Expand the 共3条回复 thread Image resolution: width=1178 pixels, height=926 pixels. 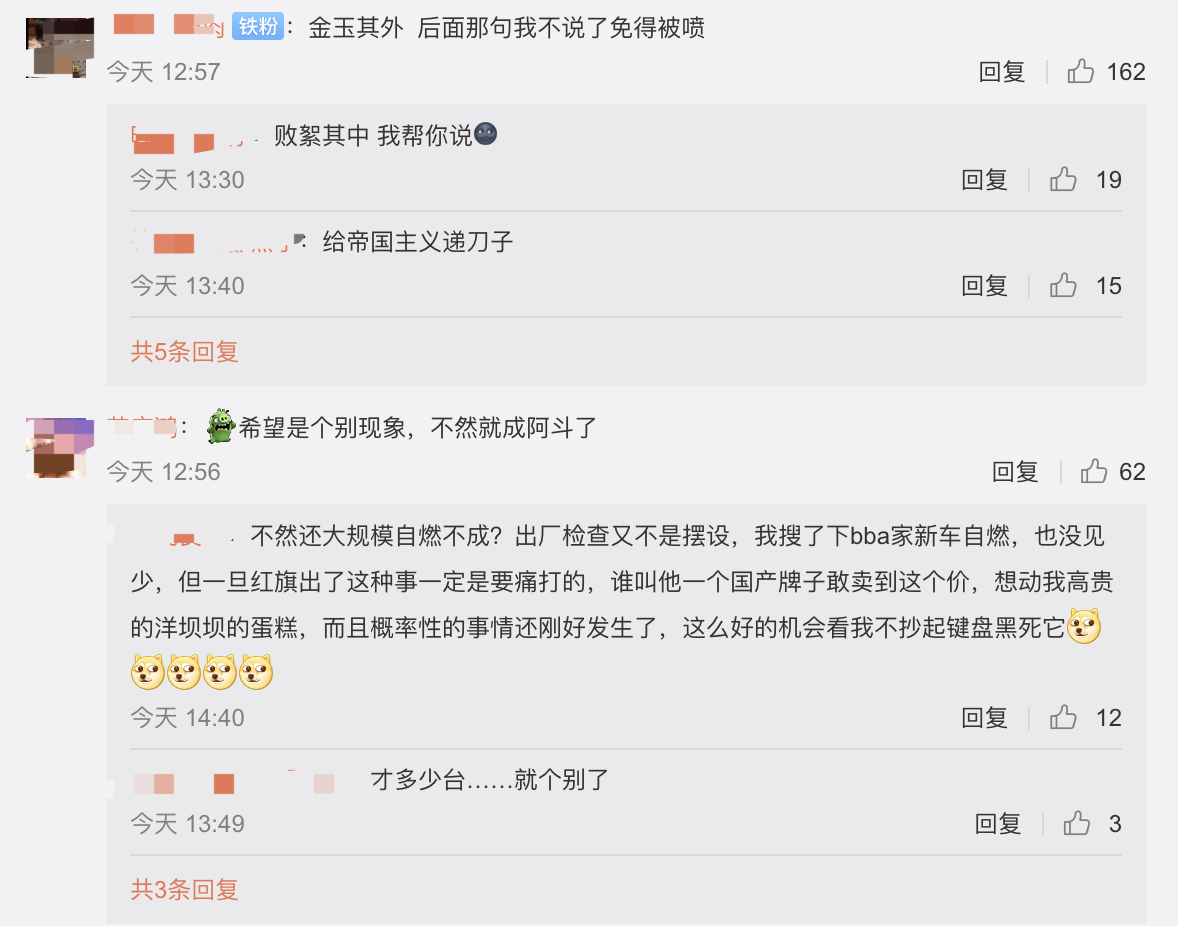coord(185,889)
